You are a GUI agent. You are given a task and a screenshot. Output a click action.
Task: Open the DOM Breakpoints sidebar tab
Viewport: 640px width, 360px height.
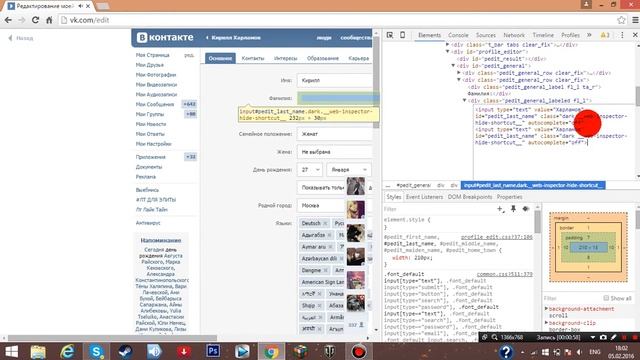click(x=470, y=197)
